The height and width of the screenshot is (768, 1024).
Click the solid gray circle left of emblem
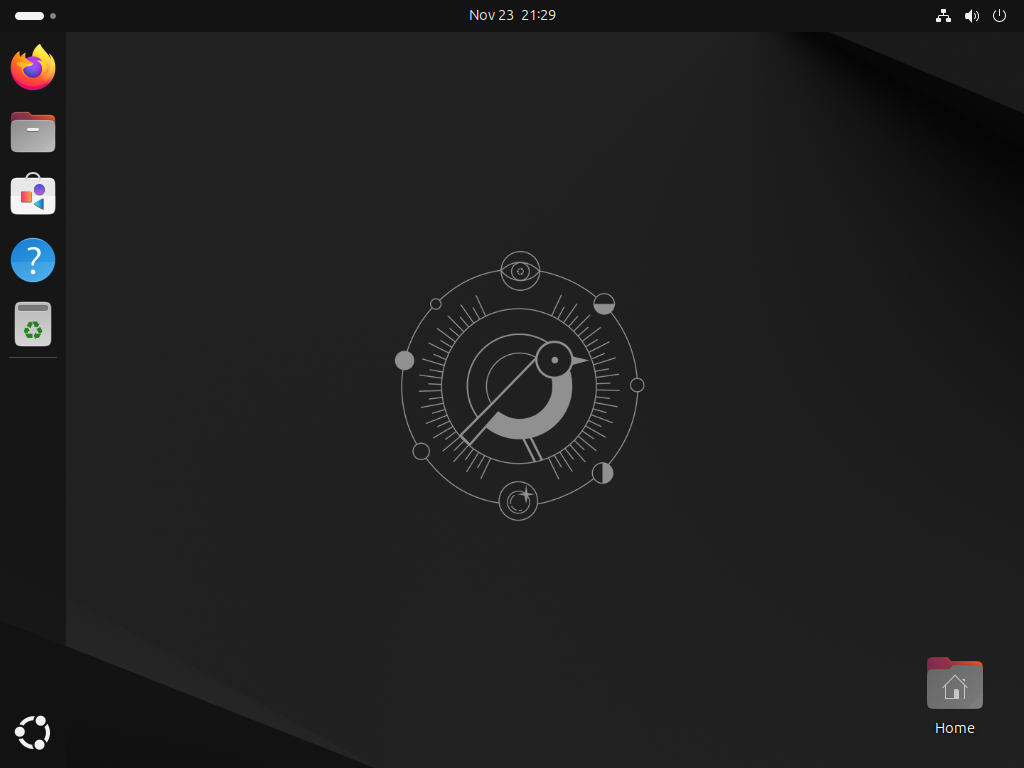point(404,360)
